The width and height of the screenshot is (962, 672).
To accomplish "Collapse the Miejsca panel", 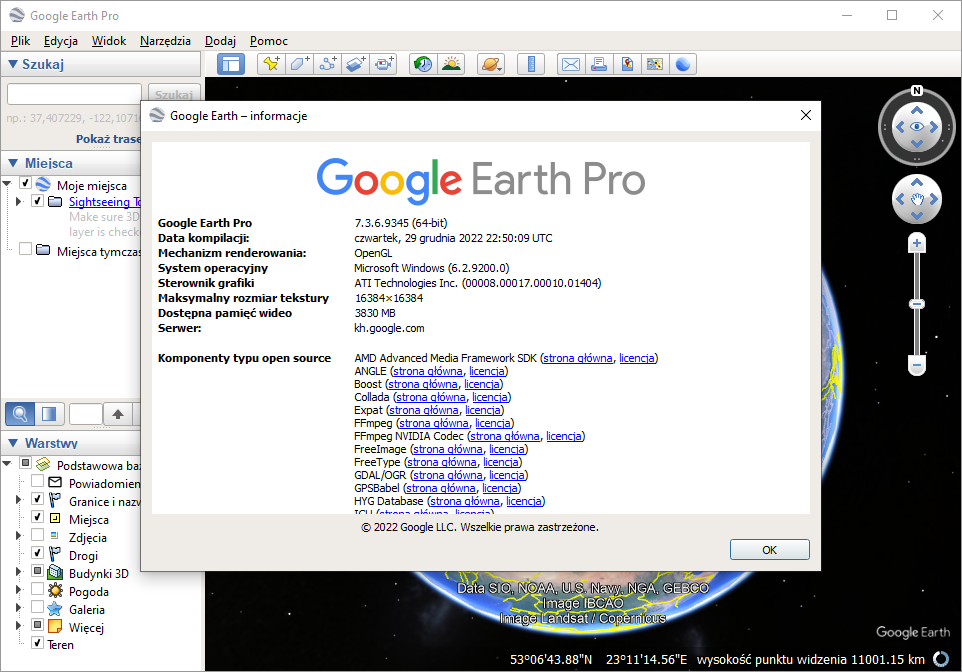I will 12,163.
